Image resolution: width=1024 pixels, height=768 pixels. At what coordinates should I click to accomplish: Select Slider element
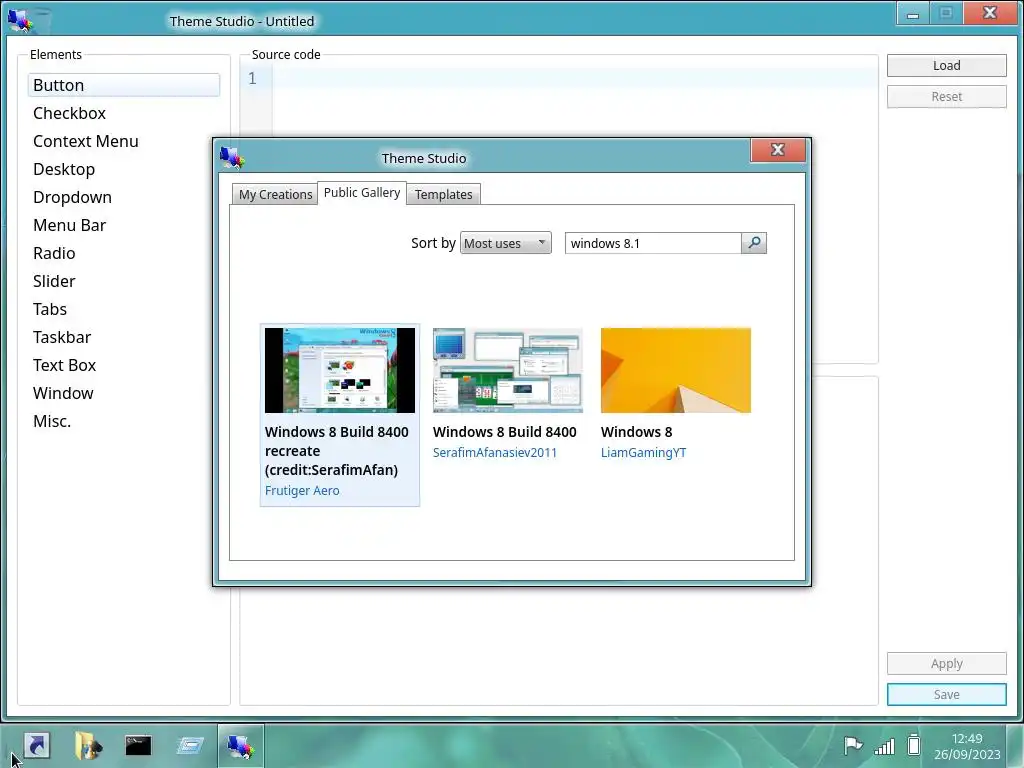coord(123,281)
